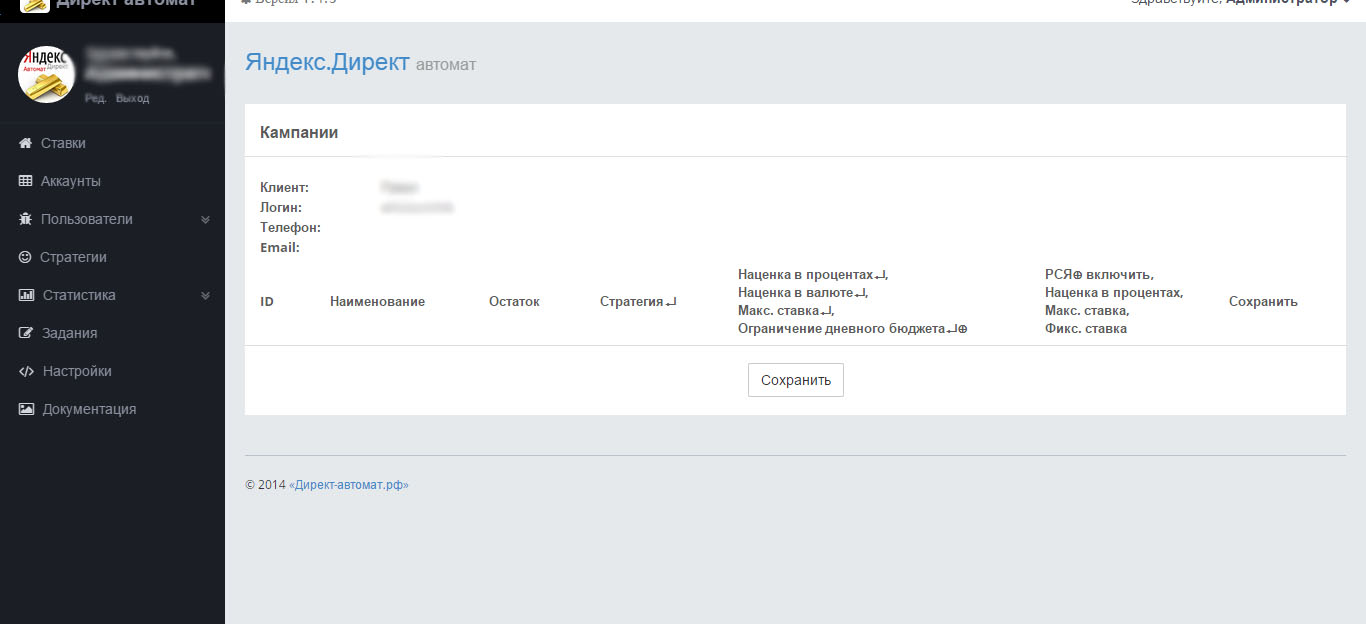Screen dimensions: 1366x624
Task: Click the Логин: label
Action: [281, 207]
